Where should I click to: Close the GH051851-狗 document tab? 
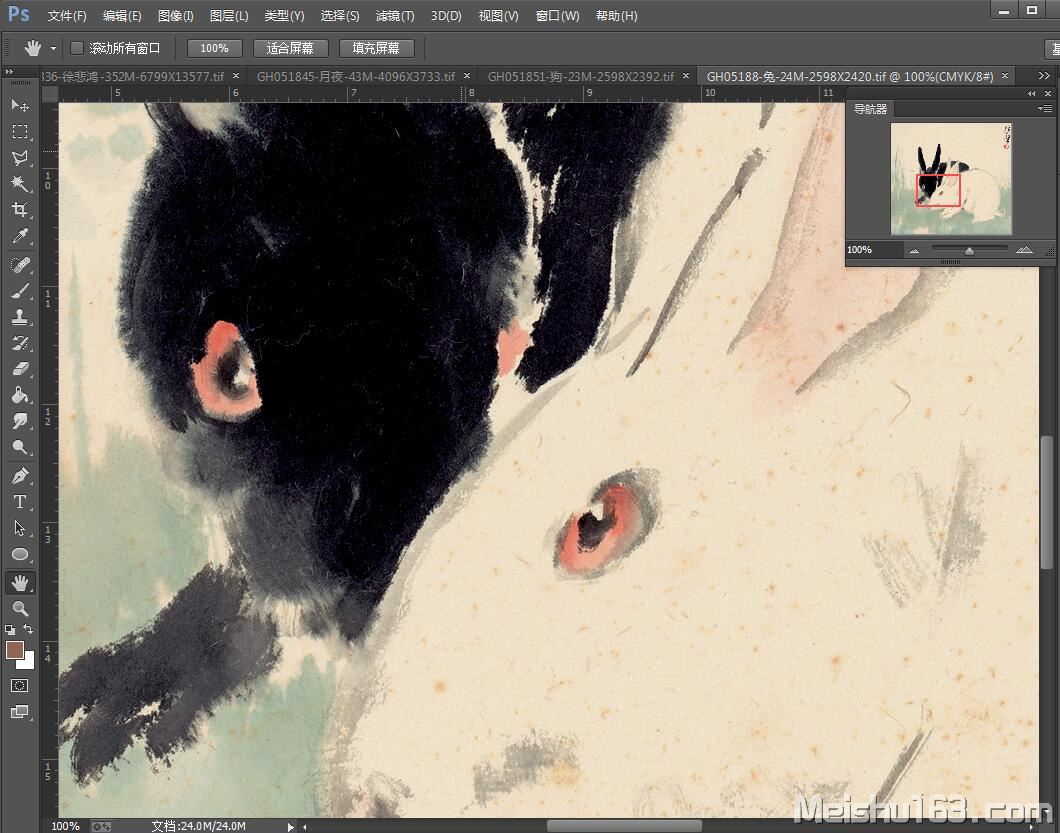click(x=685, y=76)
